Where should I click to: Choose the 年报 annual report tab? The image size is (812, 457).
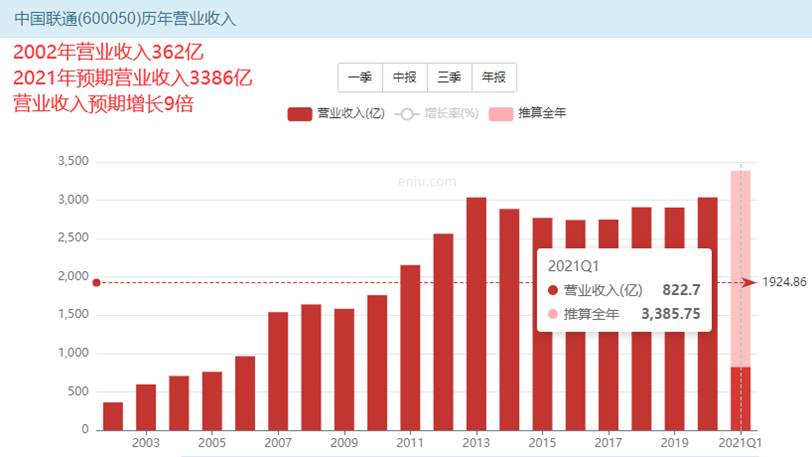(x=494, y=78)
